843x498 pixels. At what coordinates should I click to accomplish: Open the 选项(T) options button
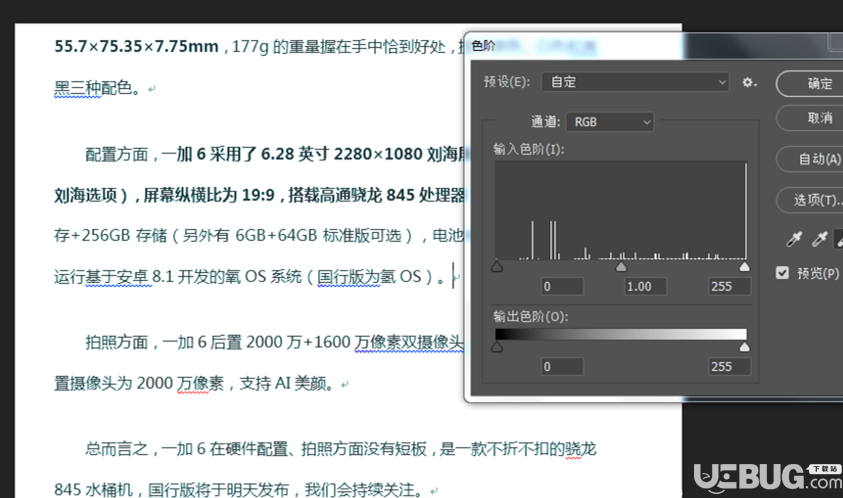810,200
